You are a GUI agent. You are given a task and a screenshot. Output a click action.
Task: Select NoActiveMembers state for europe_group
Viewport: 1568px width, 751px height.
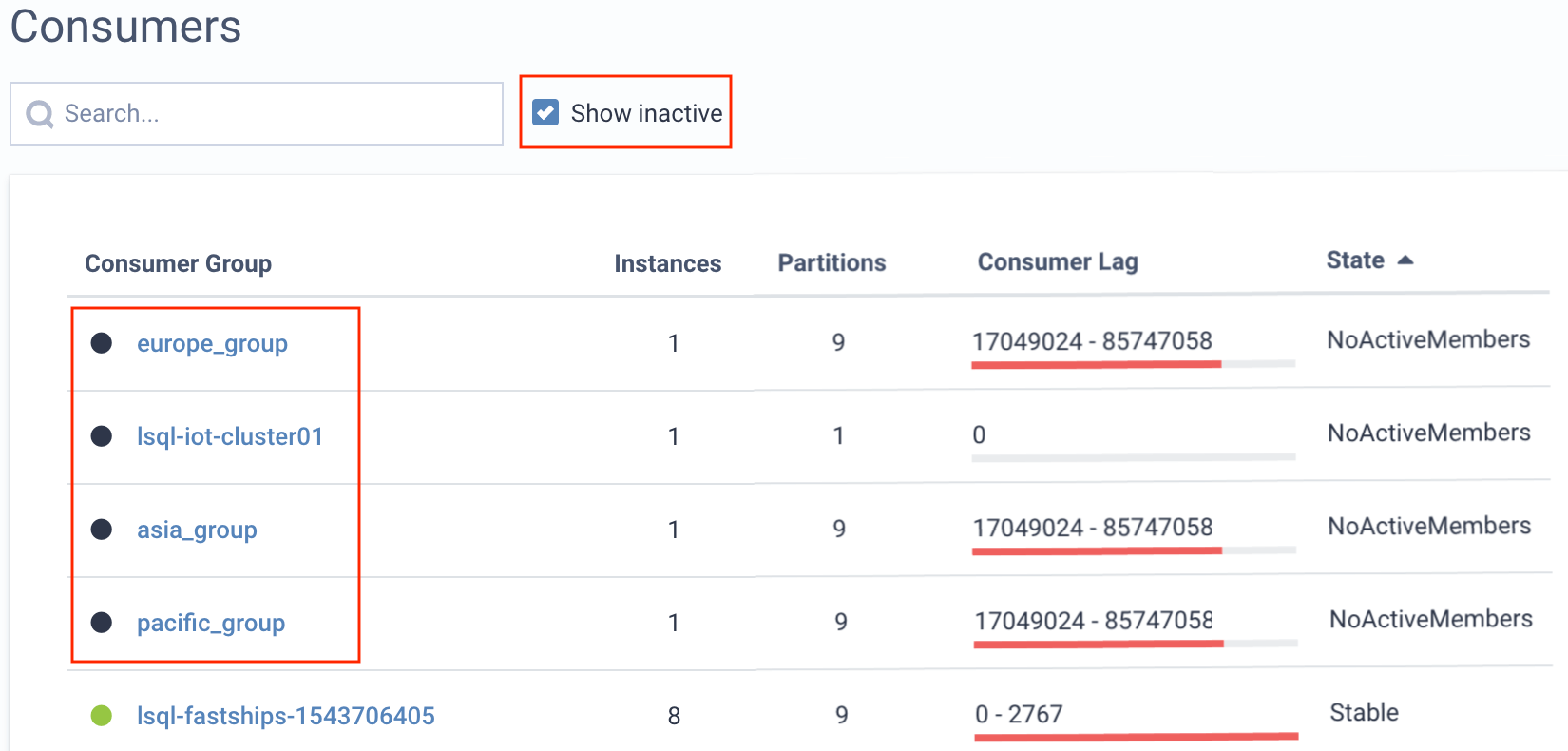click(1428, 339)
